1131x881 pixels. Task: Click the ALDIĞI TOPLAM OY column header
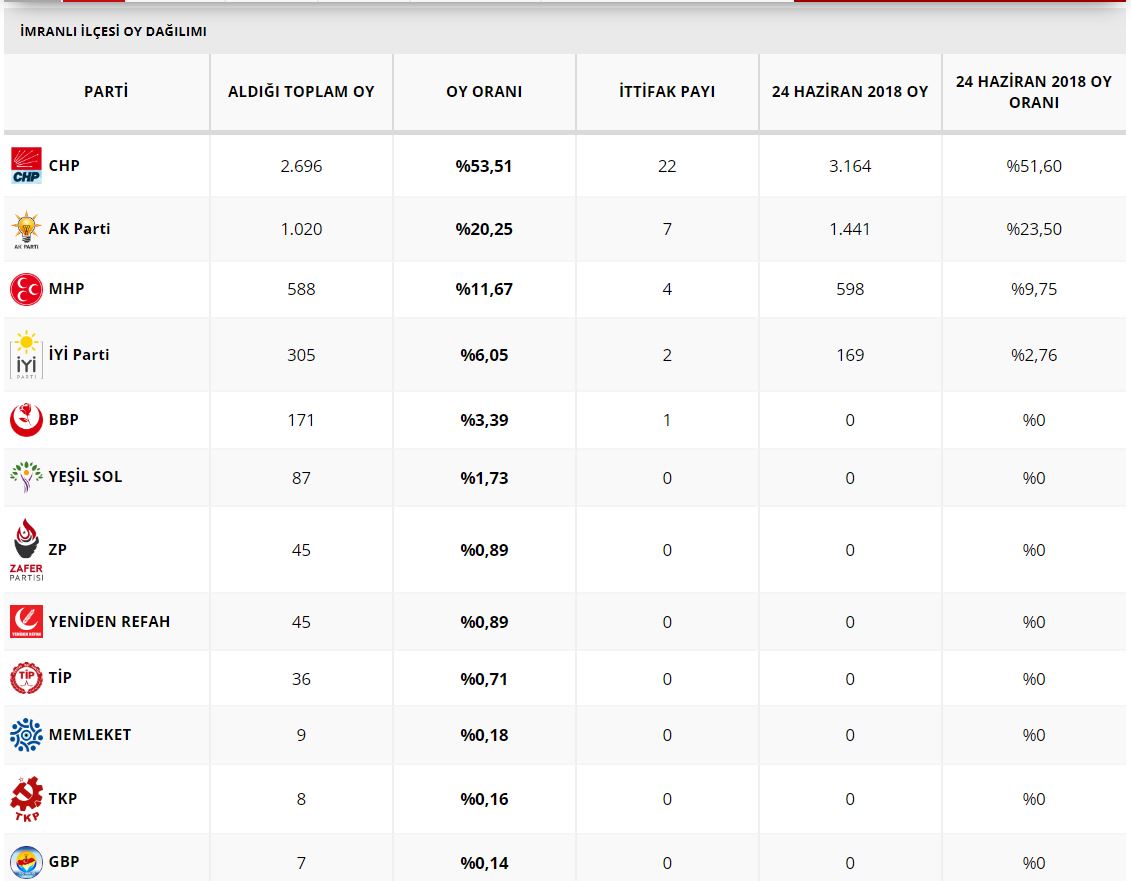tap(301, 92)
